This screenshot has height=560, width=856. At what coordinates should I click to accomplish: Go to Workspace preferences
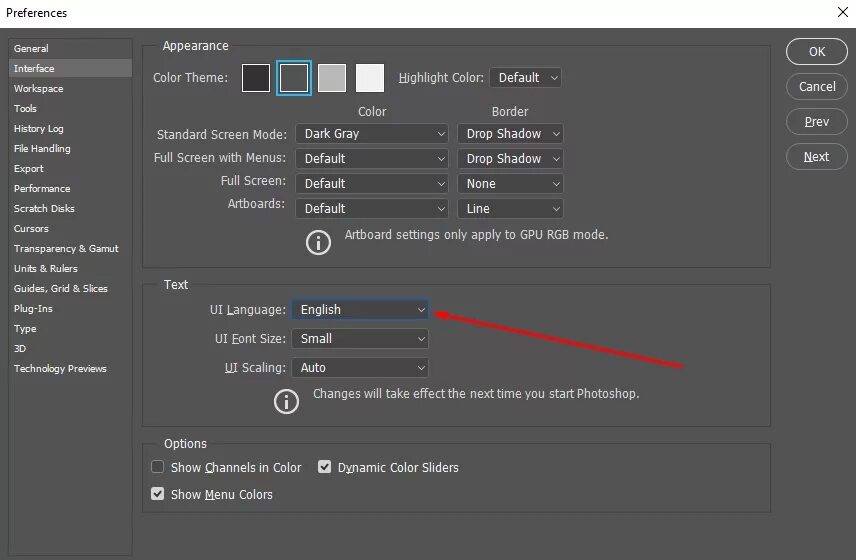click(70, 88)
